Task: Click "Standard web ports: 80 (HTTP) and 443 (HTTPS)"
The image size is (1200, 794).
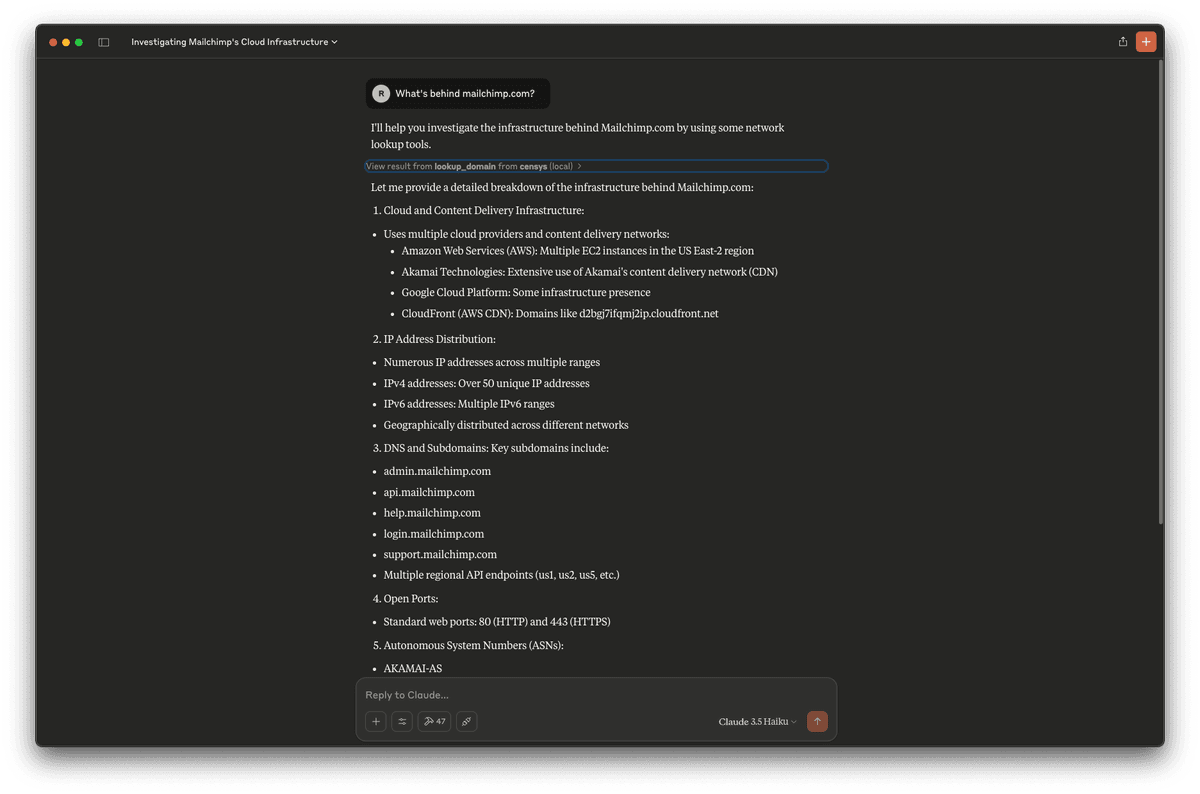Action: point(497,622)
